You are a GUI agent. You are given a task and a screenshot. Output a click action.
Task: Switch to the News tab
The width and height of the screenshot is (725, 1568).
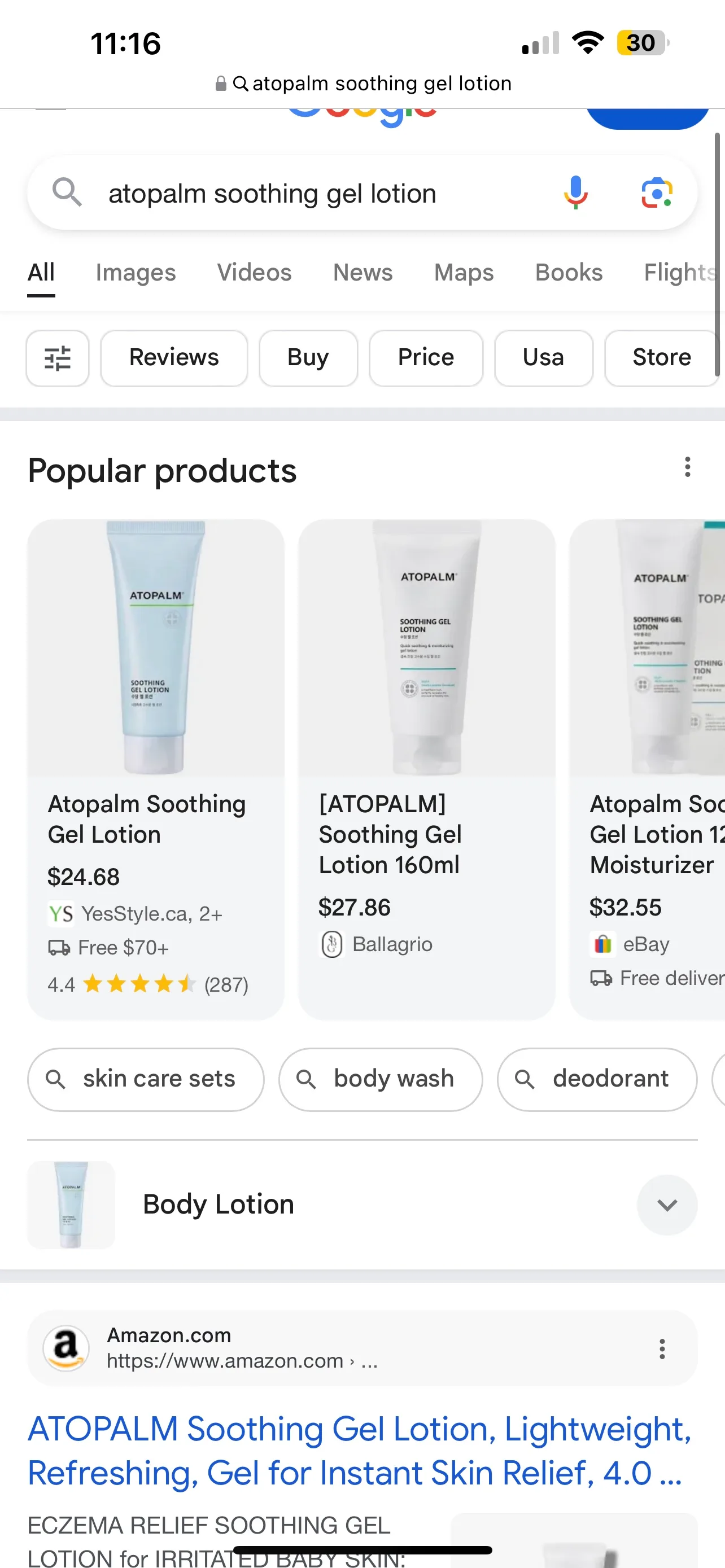pos(362,273)
